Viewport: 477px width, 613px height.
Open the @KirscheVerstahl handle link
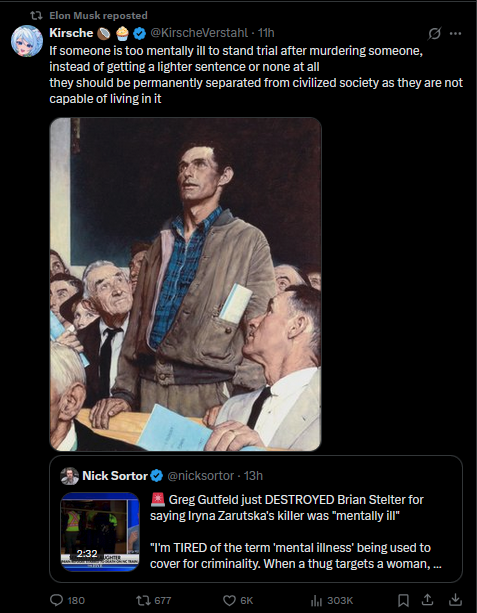[x=199, y=33]
